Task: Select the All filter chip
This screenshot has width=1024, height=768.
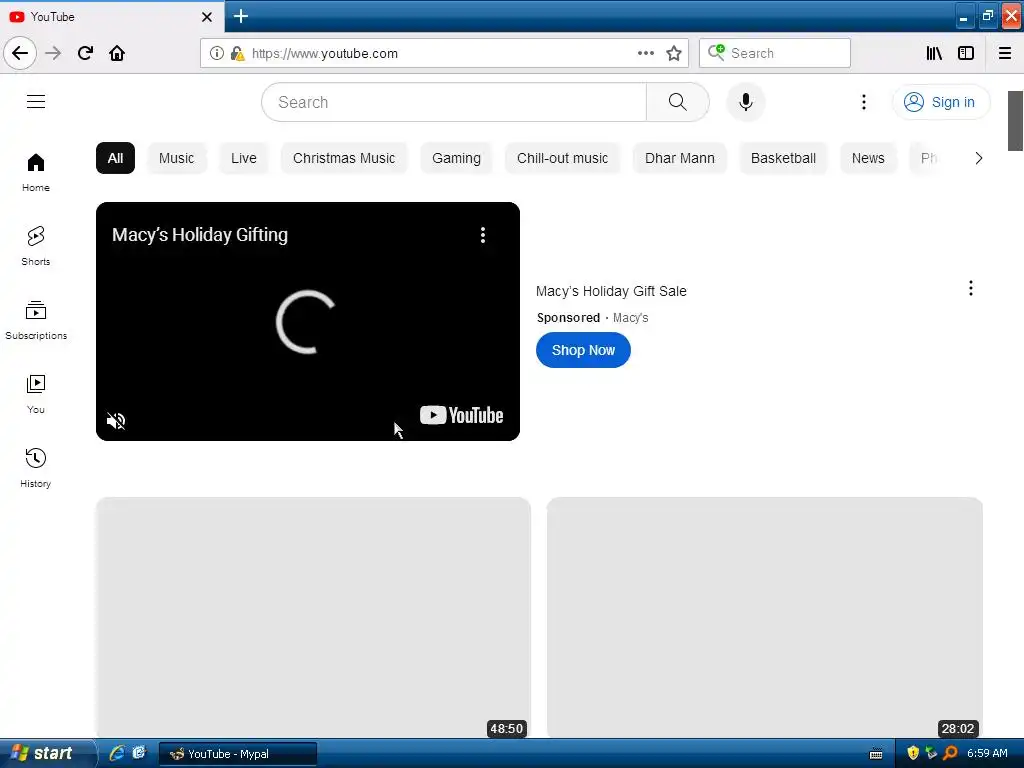Action: (x=115, y=158)
